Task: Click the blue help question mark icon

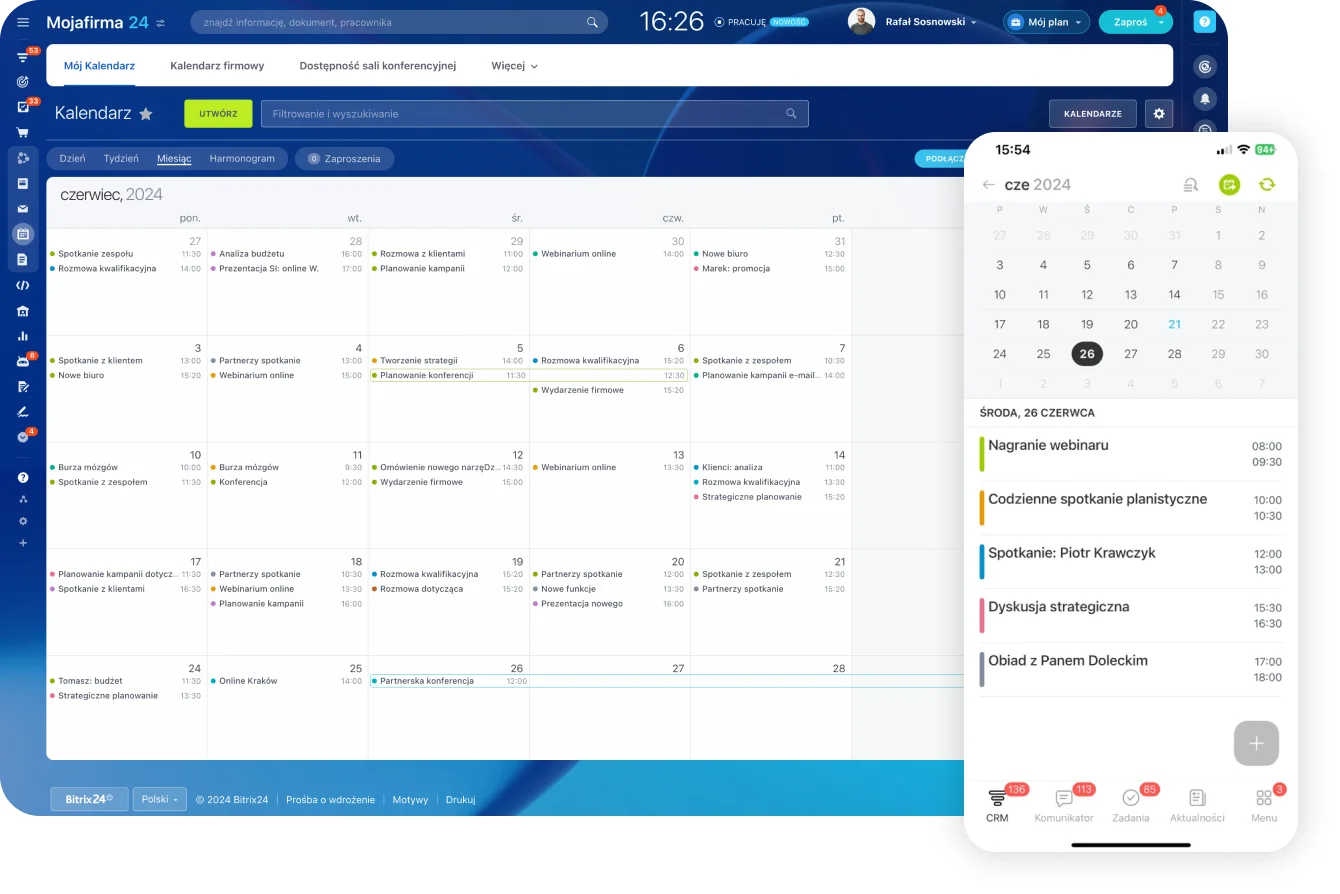Action: (1205, 22)
